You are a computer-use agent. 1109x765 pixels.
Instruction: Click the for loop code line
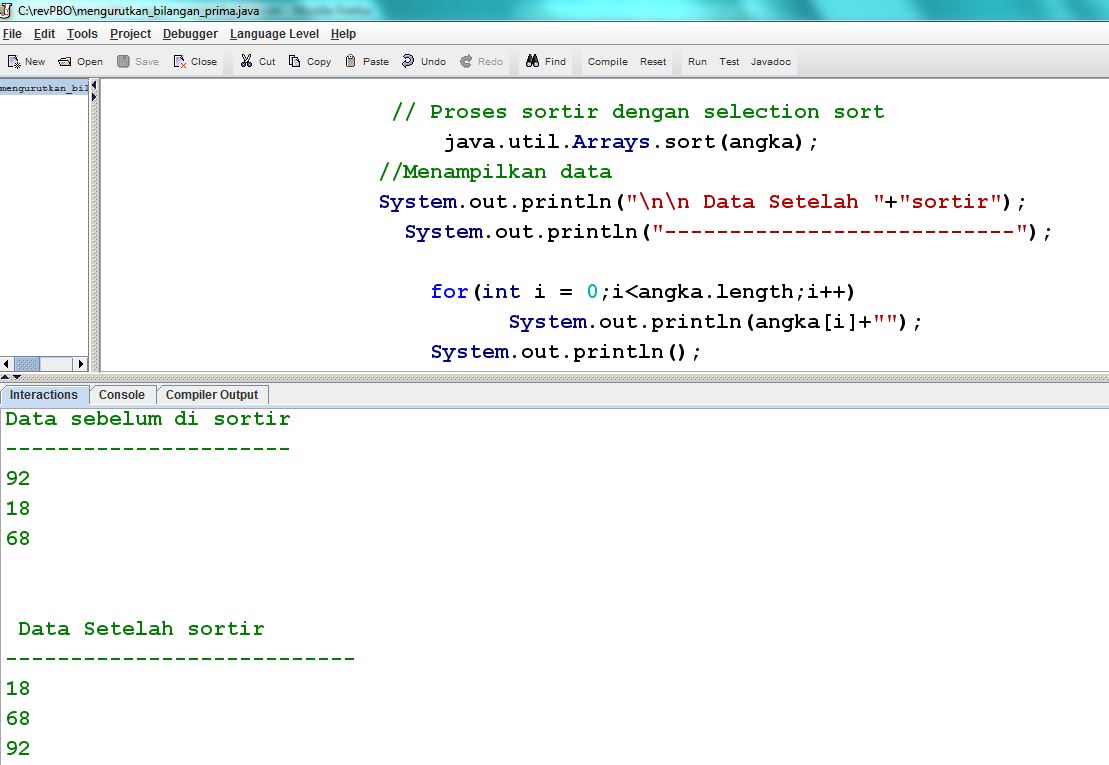coord(643,292)
